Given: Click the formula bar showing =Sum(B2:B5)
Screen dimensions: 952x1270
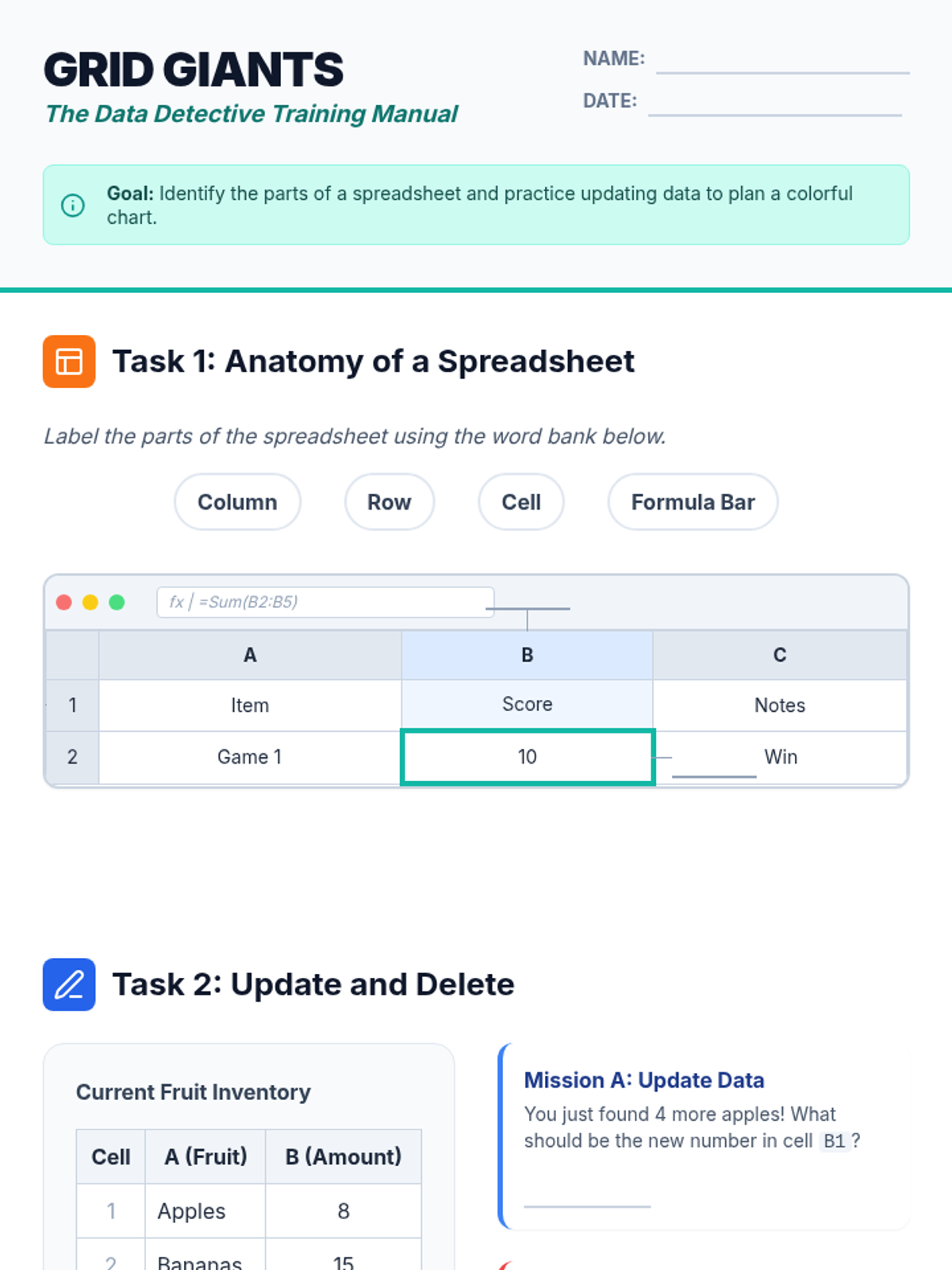Looking at the screenshot, I should [x=325, y=602].
